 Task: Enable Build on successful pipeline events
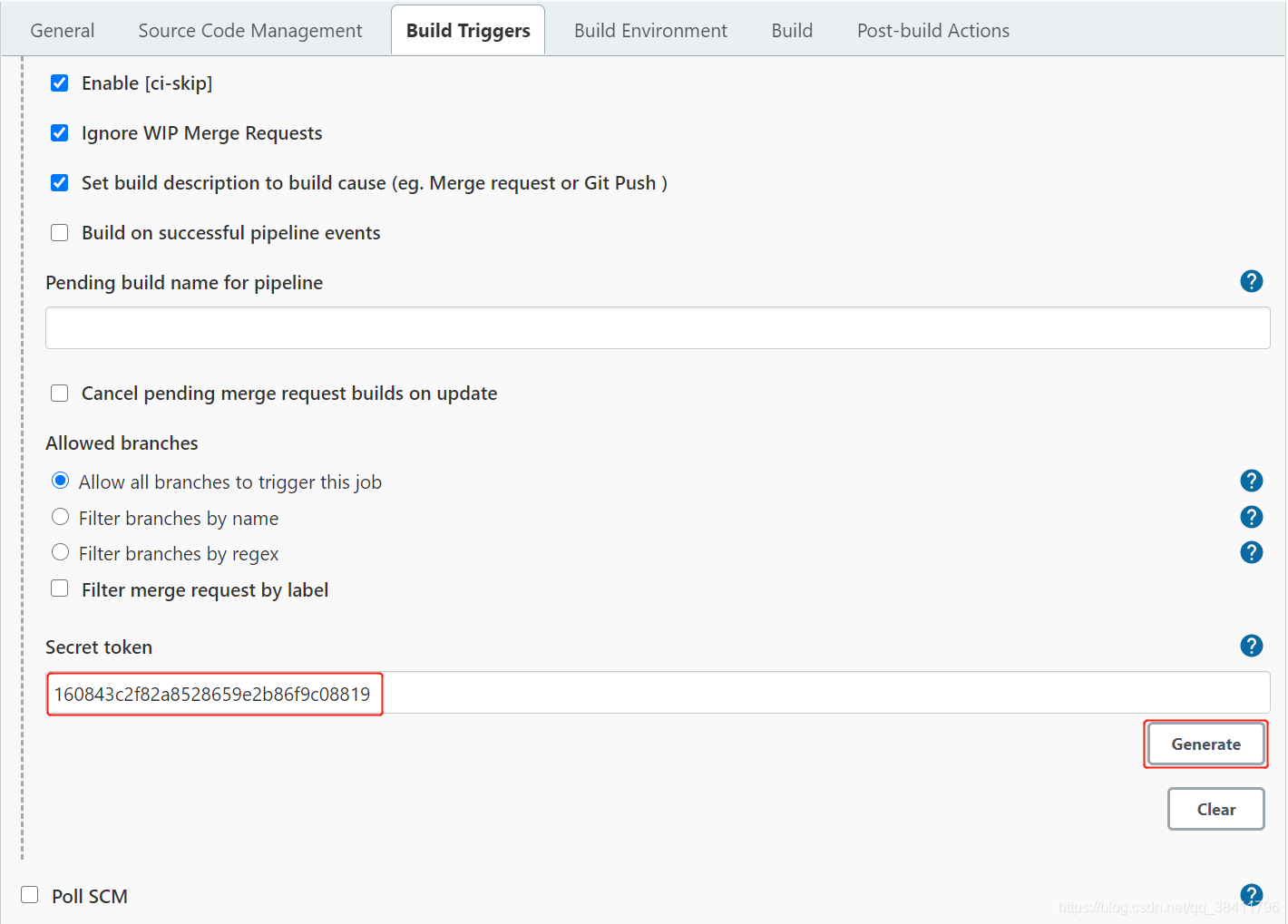[60, 233]
